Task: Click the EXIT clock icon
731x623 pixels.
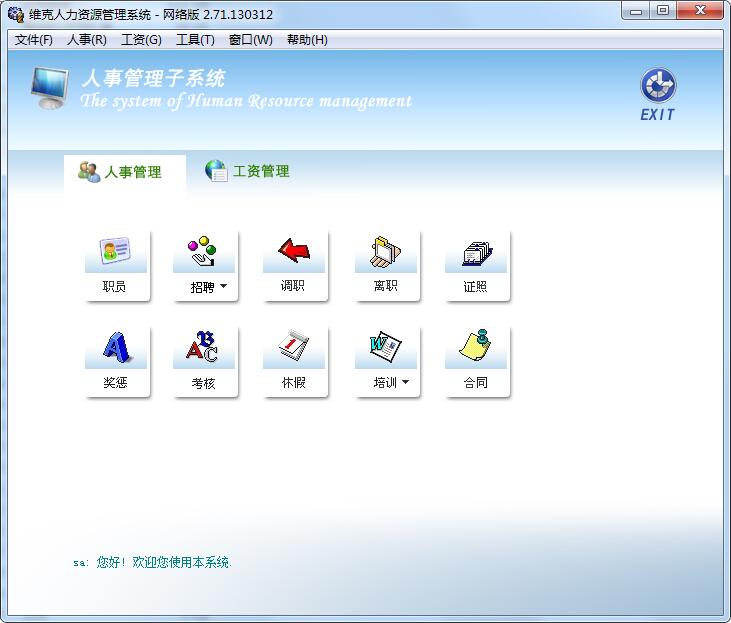Action: [658, 86]
